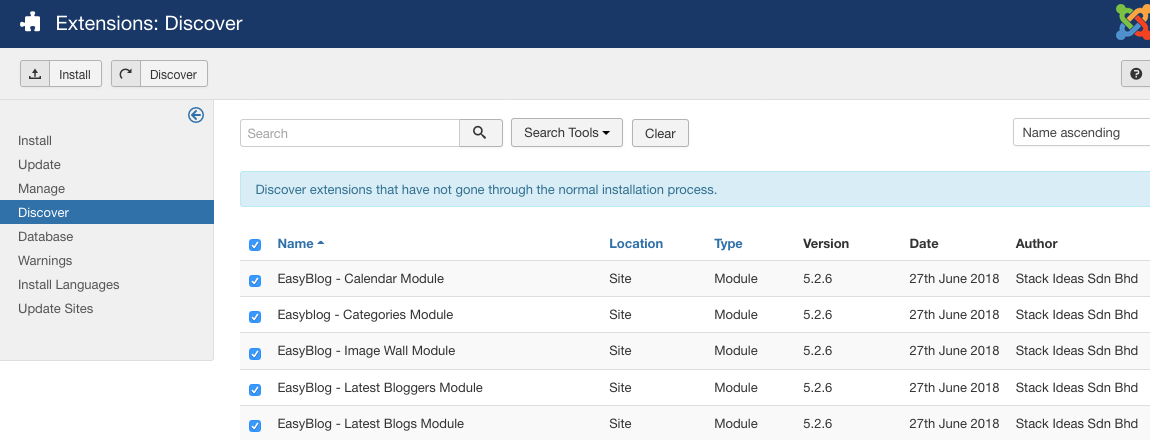Click '5.2.6' in Categories Module row
The height and width of the screenshot is (440, 1150).
(x=818, y=315)
